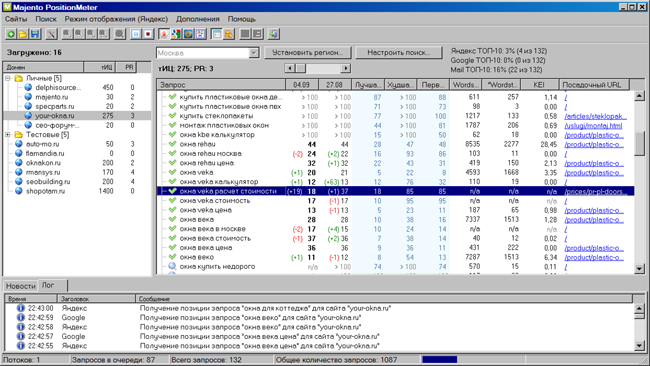Click the date scrollbar left arrow
This screenshot has width=650, height=366.
(x=290, y=68)
